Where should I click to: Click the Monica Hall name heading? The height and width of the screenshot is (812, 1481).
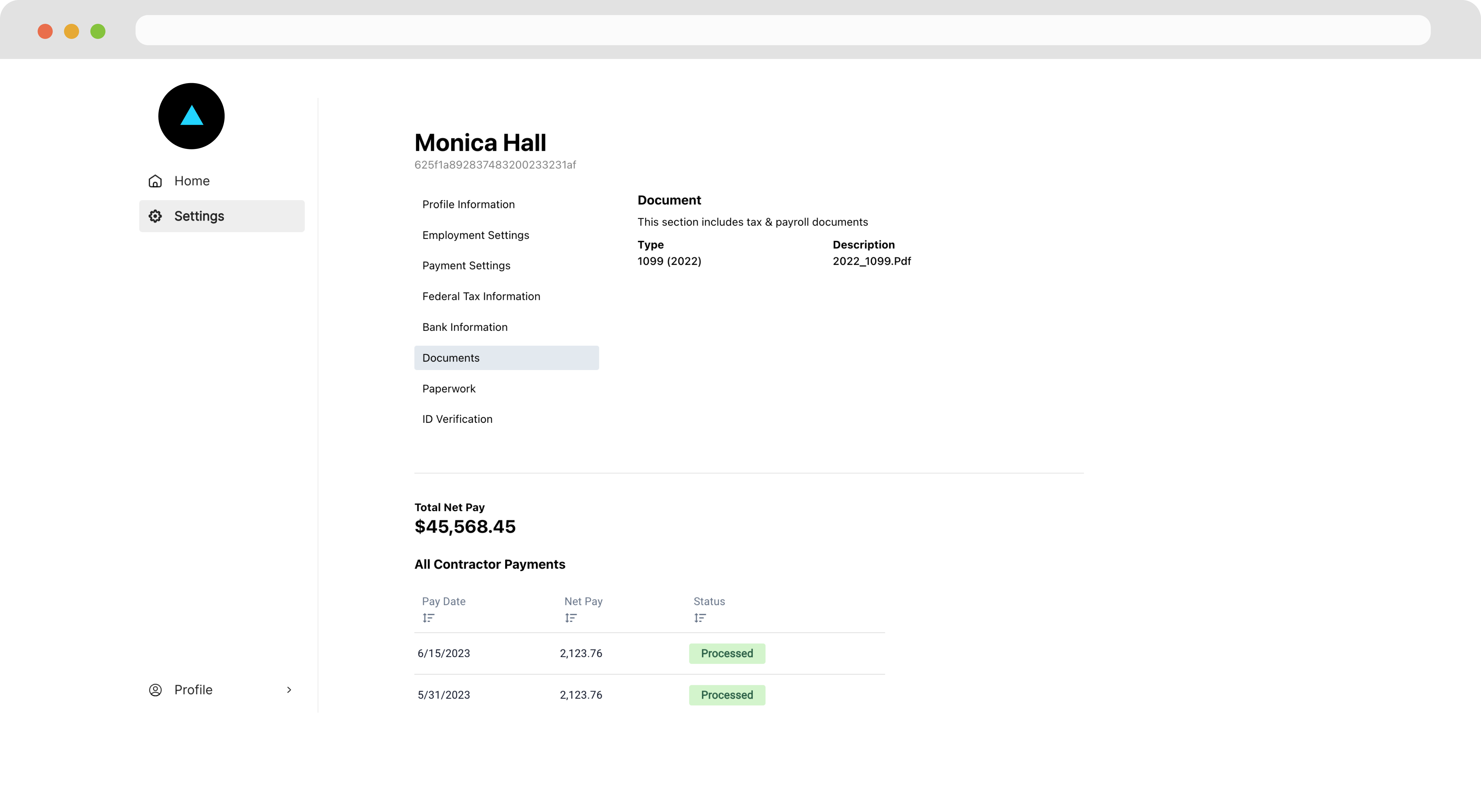[x=480, y=142]
